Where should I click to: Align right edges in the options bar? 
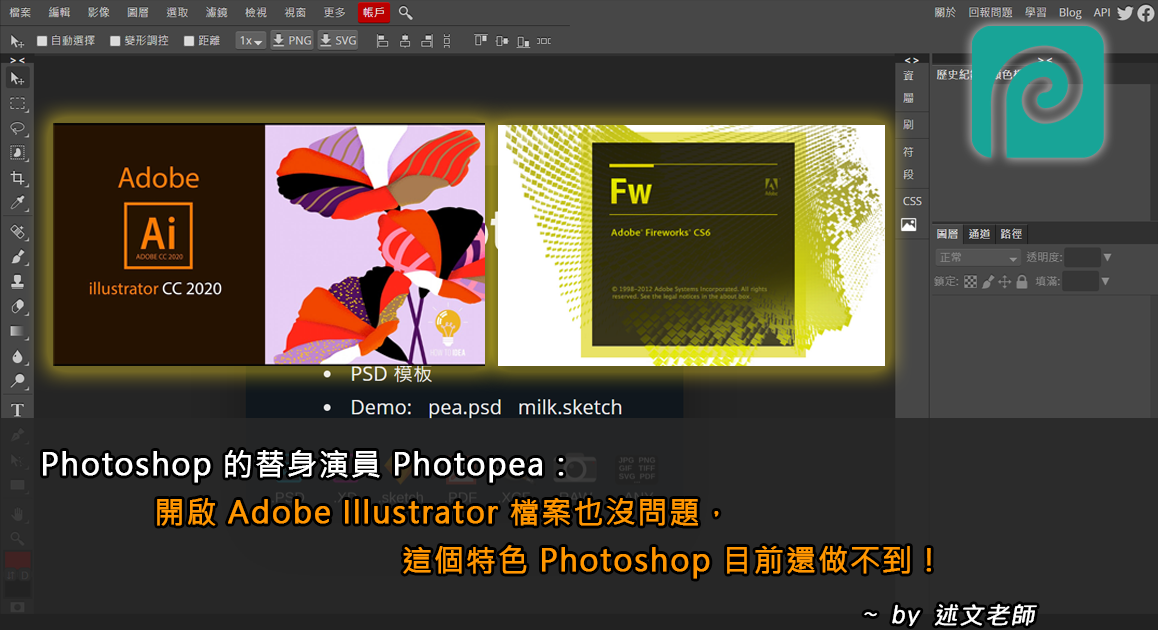click(x=426, y=41)
